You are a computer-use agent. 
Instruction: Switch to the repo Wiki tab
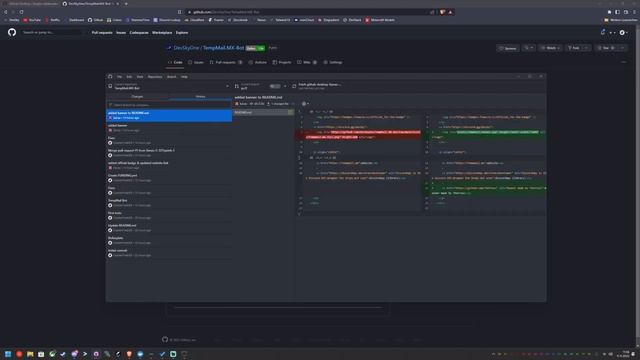coord(307,62)
